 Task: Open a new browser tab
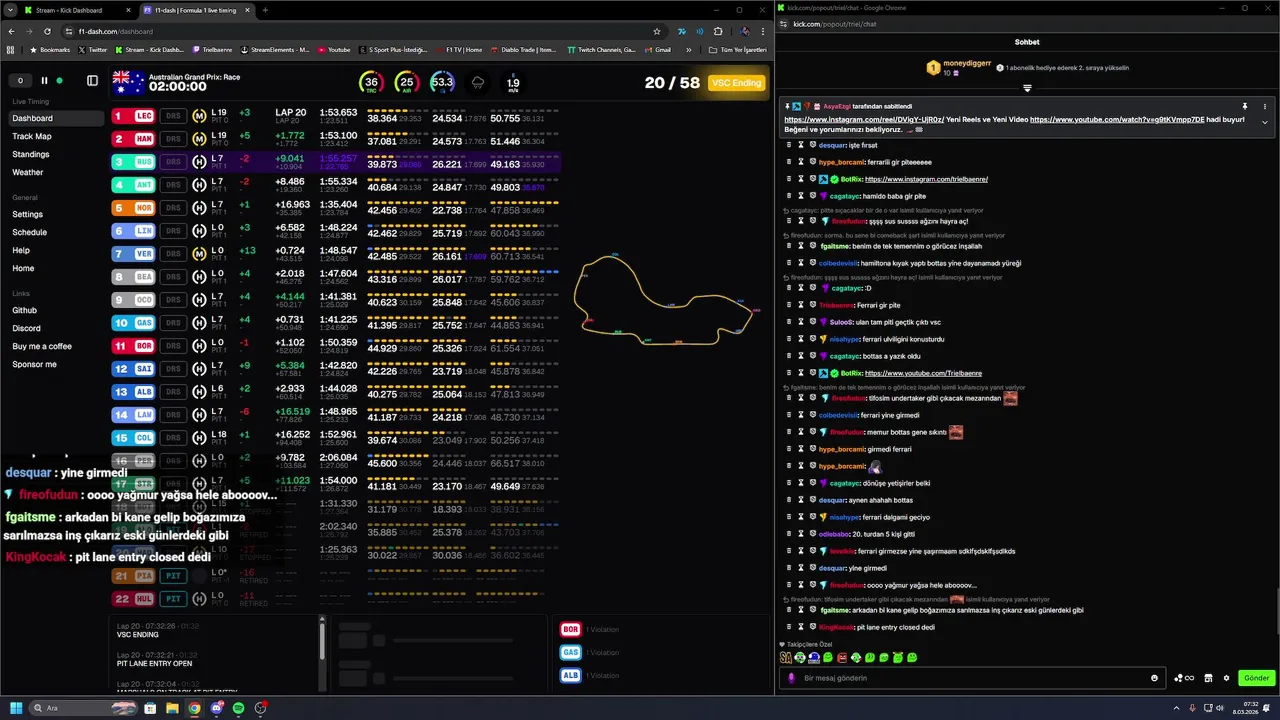[265, 10]
